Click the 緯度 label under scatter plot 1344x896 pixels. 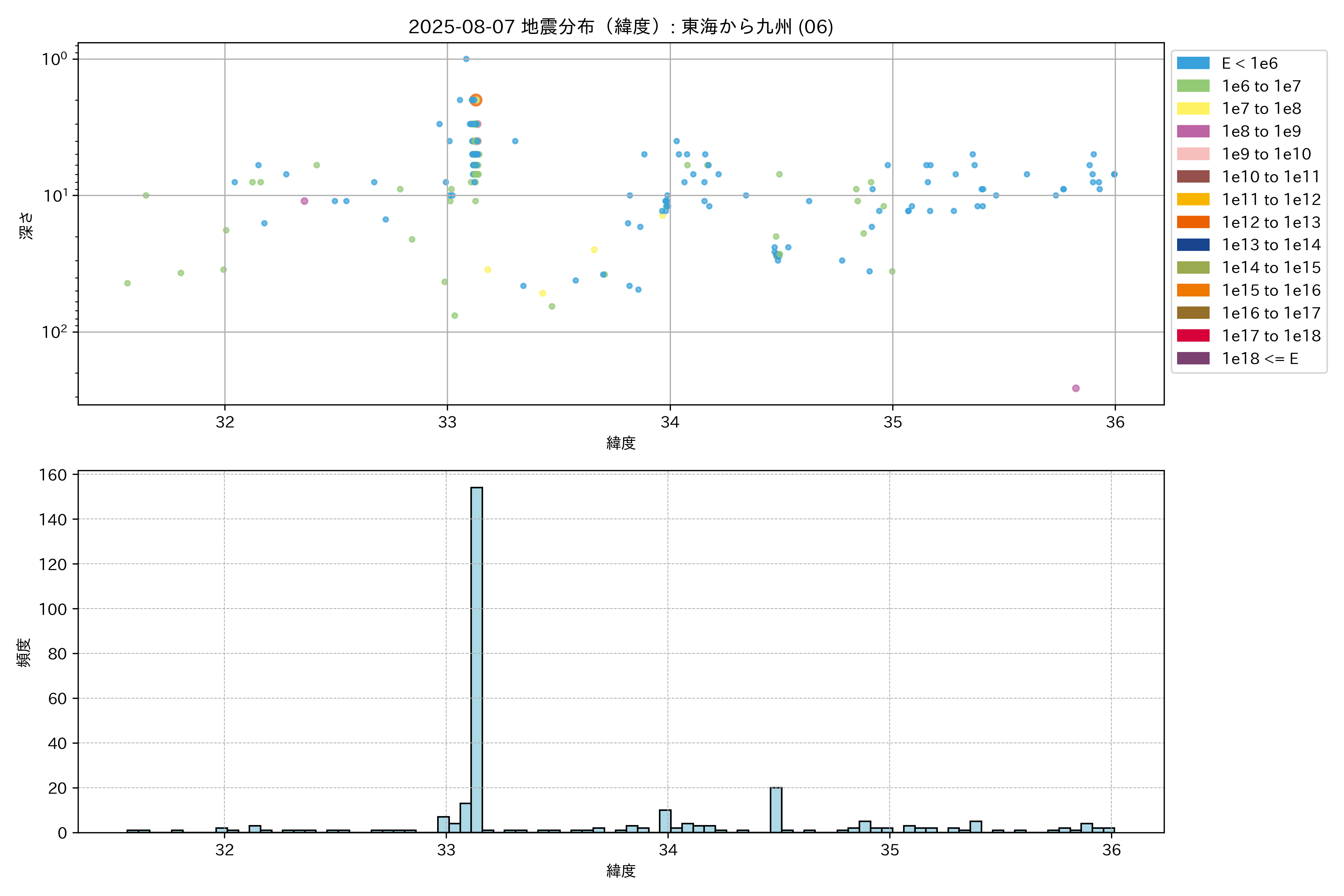pos(620,443)
